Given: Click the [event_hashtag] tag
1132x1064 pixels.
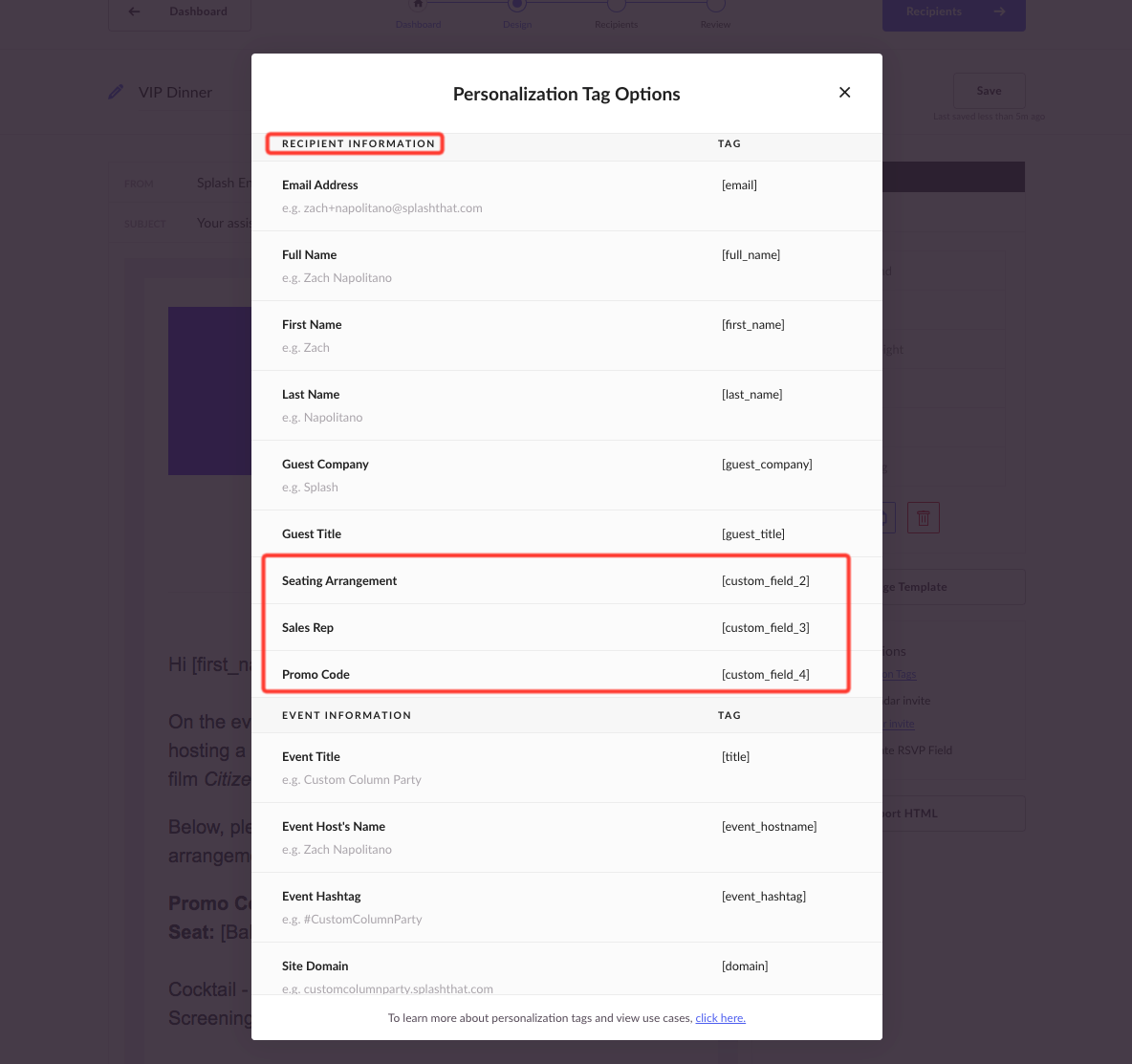Looking at the screenshot, I should pyautogui.click(x=764, y=897).
